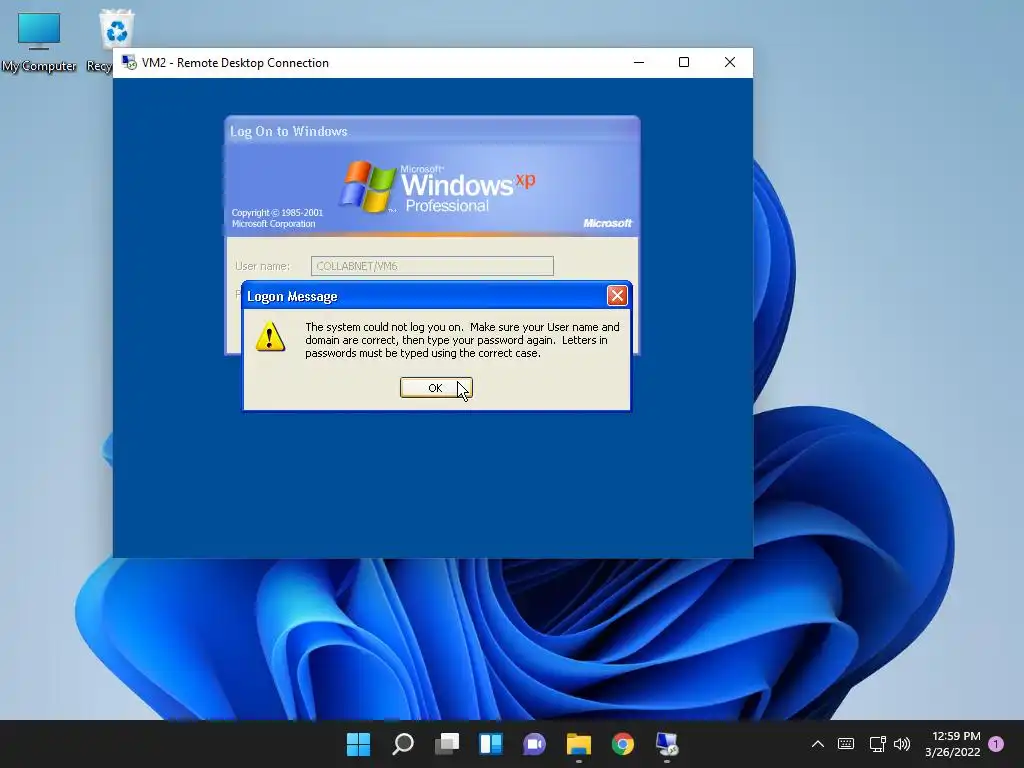The height and width of the screenshot is (768, 1024).
Task: Show hidden system tray icons
Action: (817, 744)
